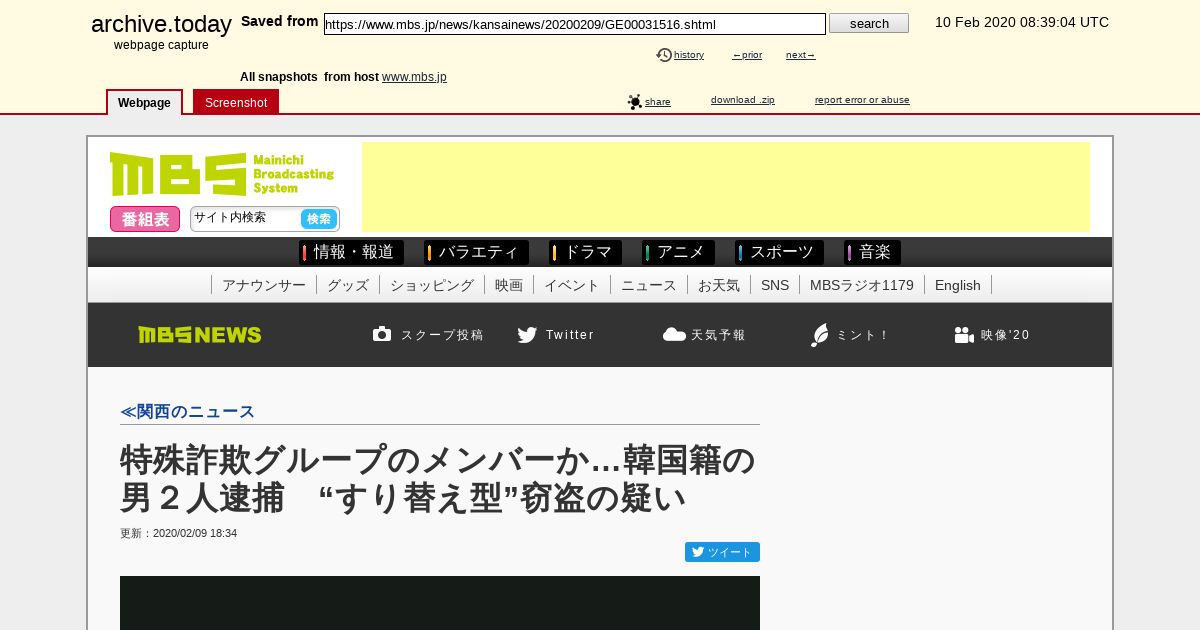Download the .zip archive
The width and height of the screenshot is (1200, 630).
coord(743,100)
